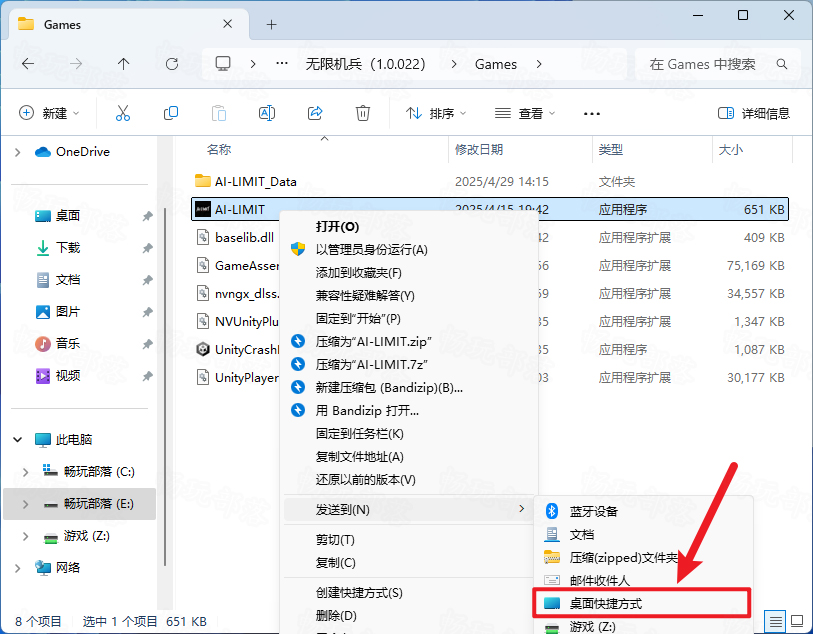Click the chevron after Games breadcrumb
Screen dimensions: 813x634
[x=539, y=64]
